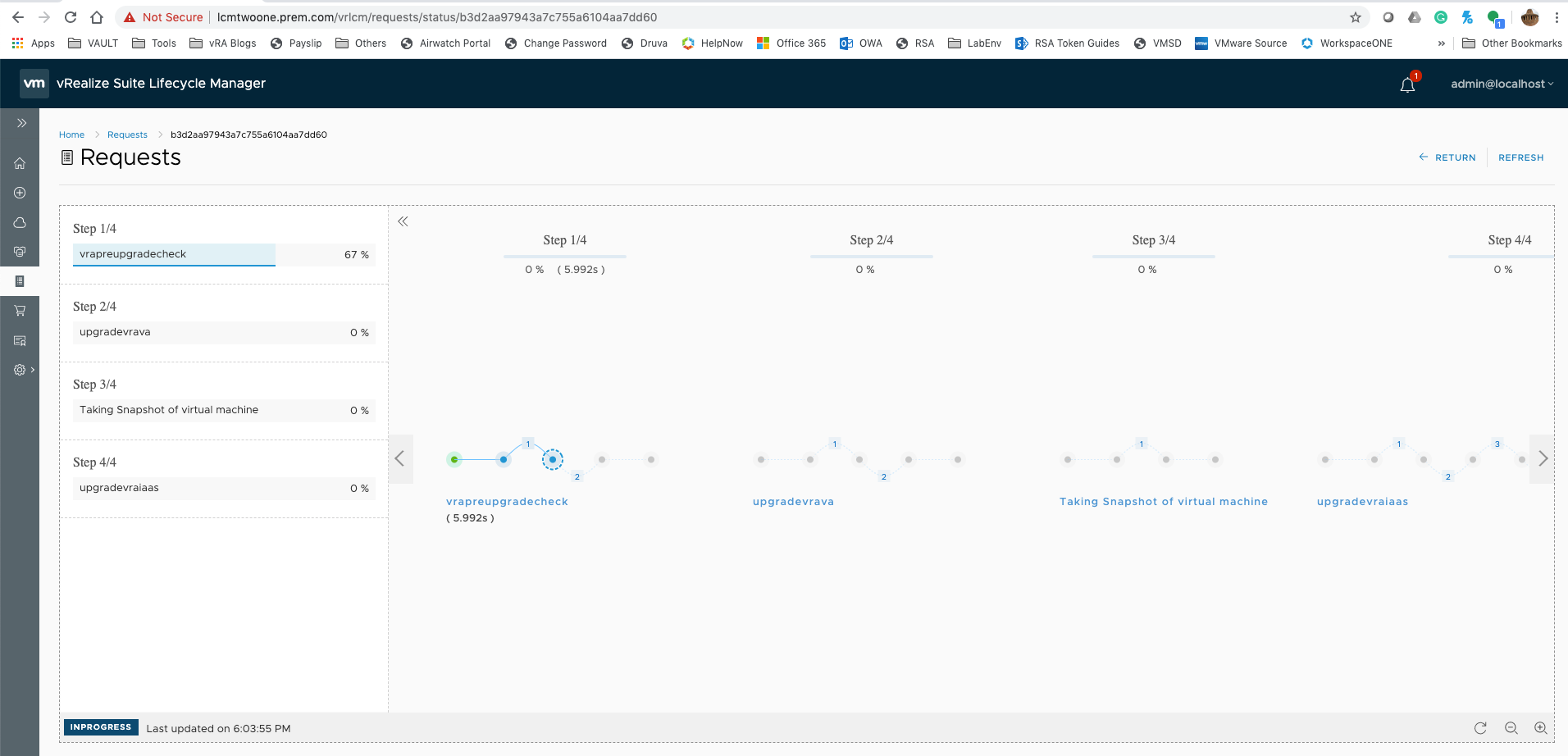Click the zoom in magnifier icon
Image resolution: width=1568 pixels, height=756 pixels.
[1541, 728]
